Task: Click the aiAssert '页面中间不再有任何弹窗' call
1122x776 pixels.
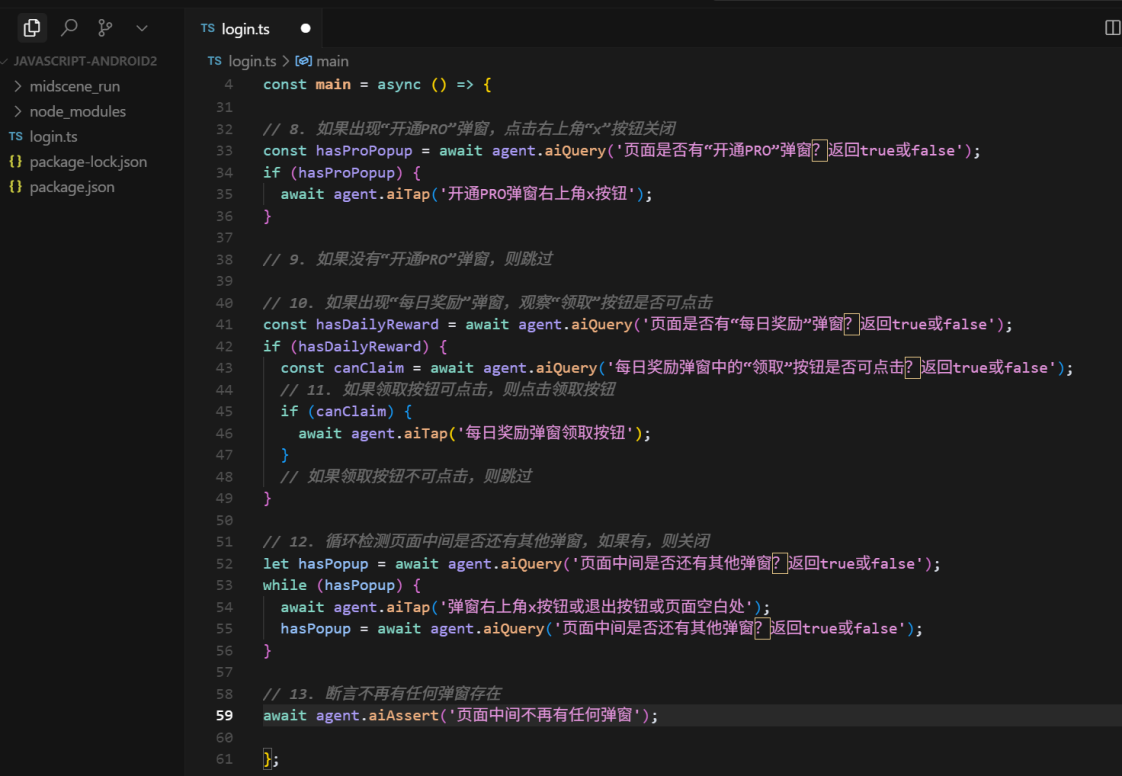Action: click(460, 715)
